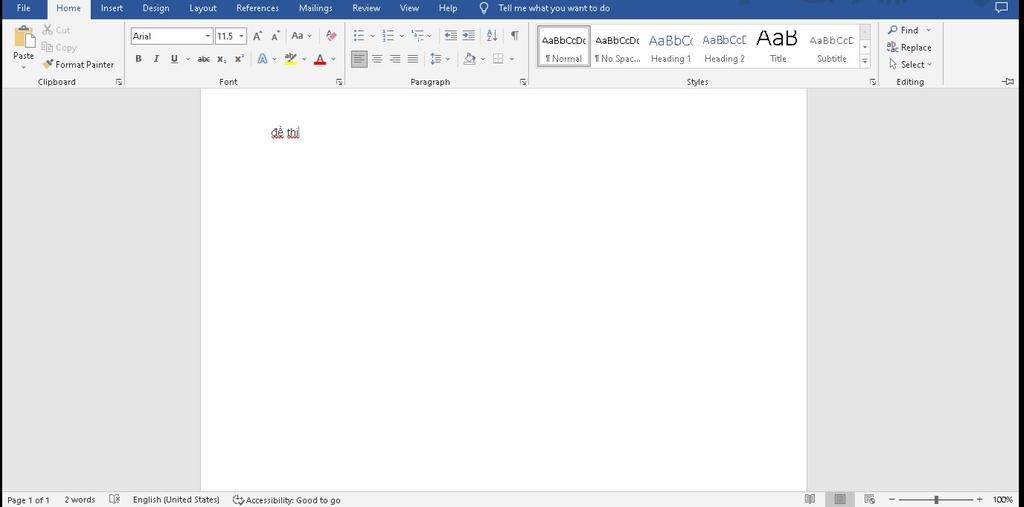
Task: Click the Paste clipboard icon
Action: click(24, 37)
